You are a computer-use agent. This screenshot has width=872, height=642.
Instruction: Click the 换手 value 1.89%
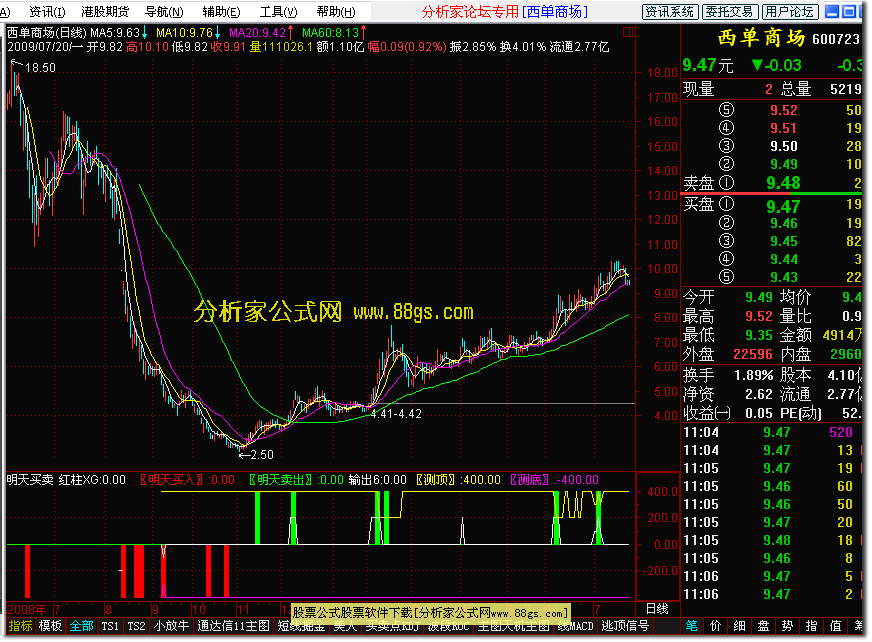pyautogui.click(x=754, y=376)
